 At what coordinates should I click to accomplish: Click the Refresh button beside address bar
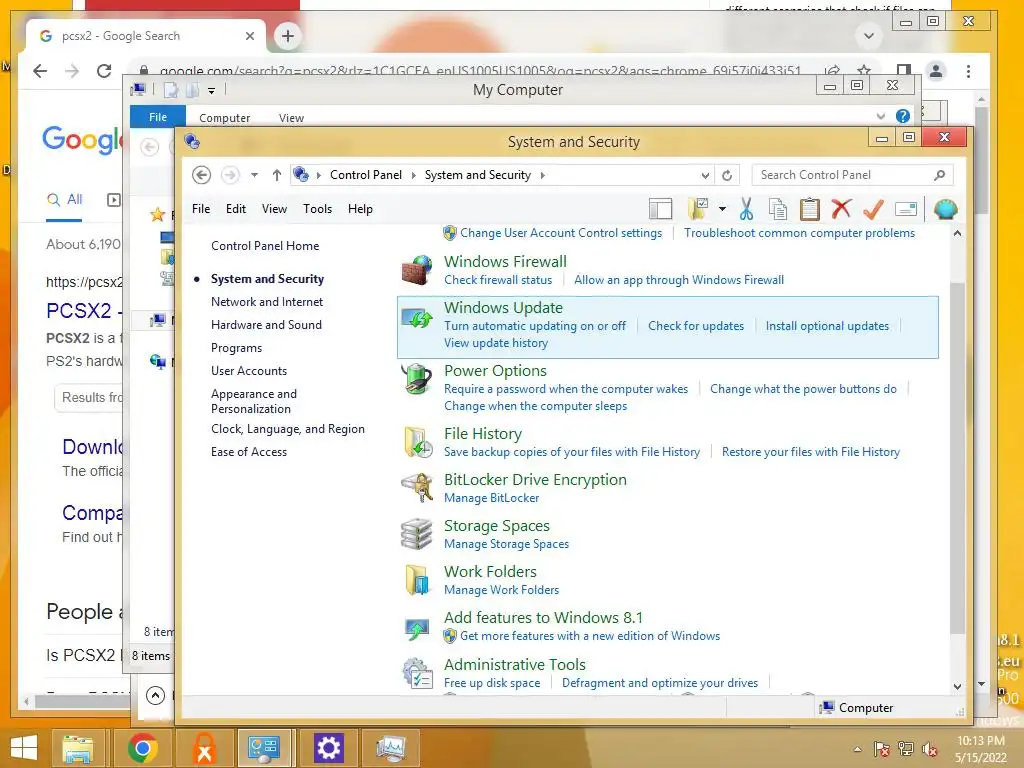click(x=727, y=175)
